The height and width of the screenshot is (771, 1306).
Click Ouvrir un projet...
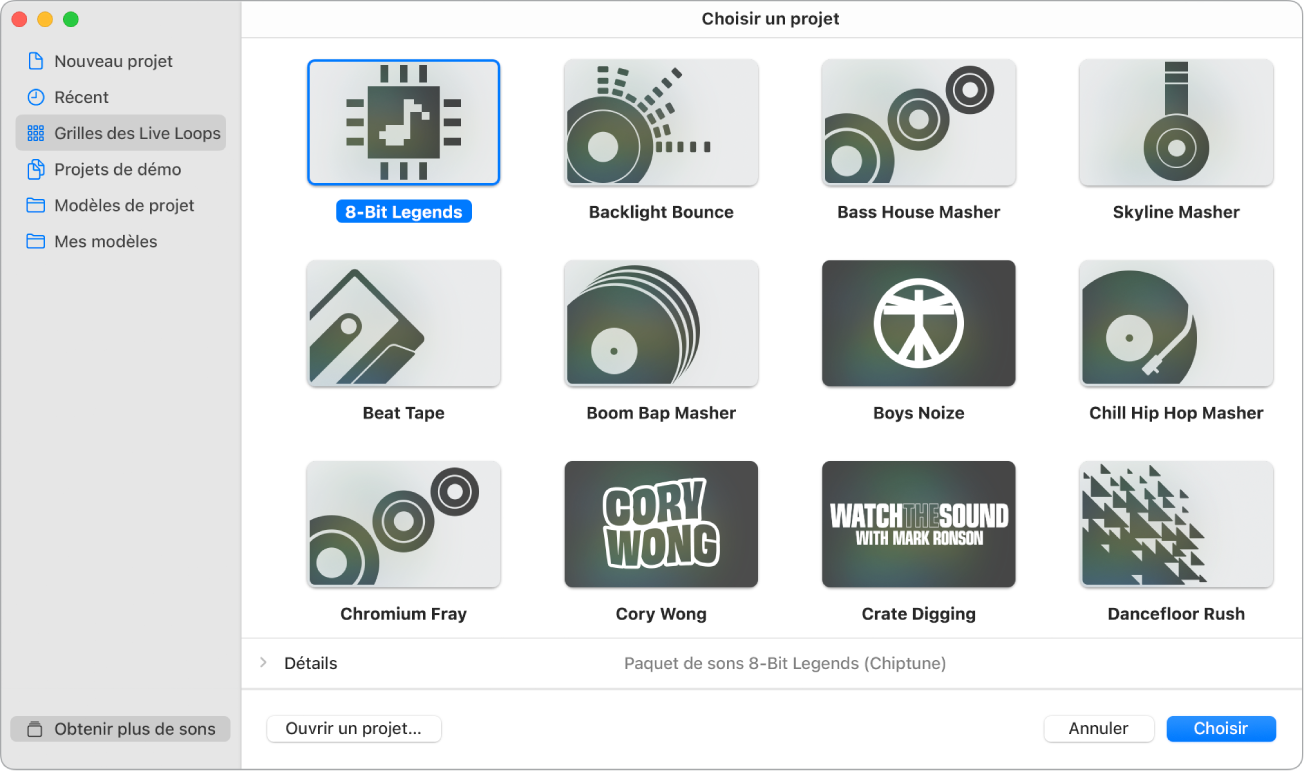[353, 729]
